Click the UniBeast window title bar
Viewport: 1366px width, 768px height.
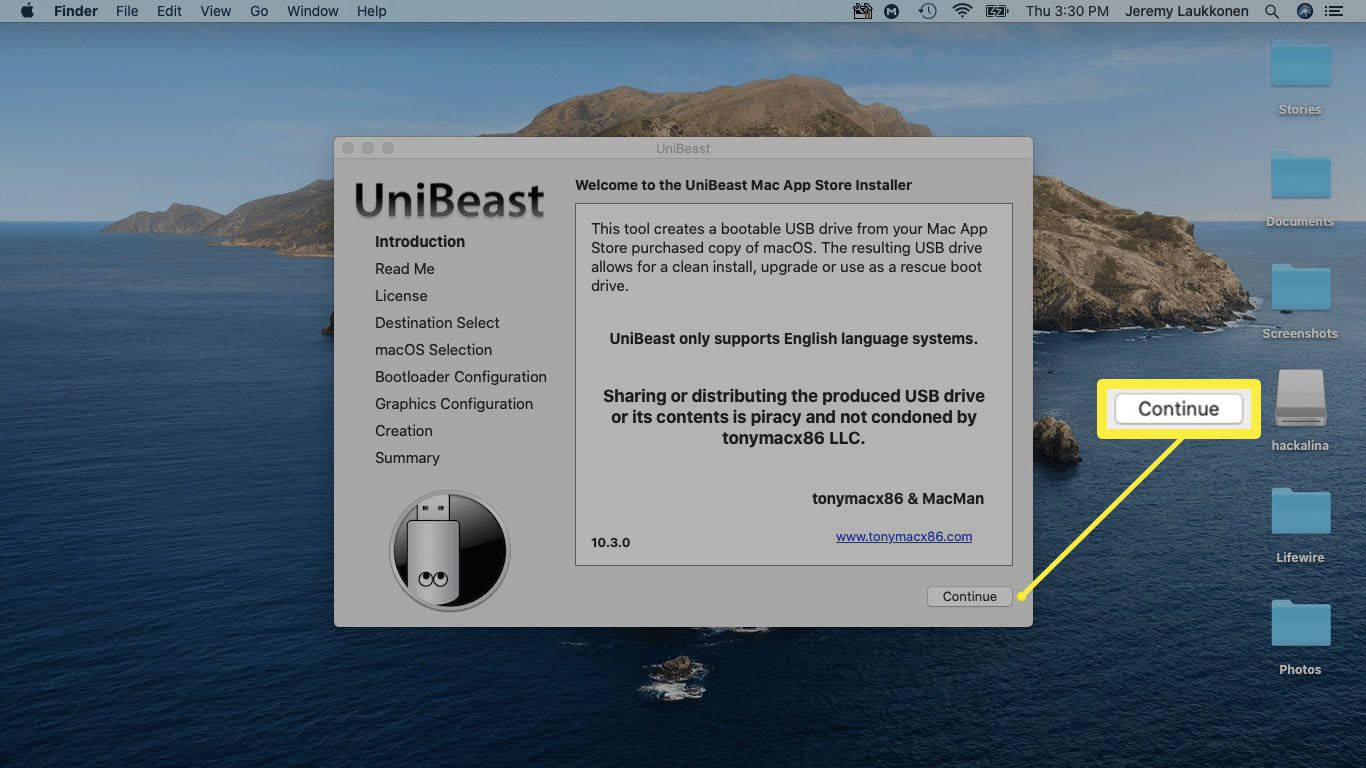[x=683, y=148]
